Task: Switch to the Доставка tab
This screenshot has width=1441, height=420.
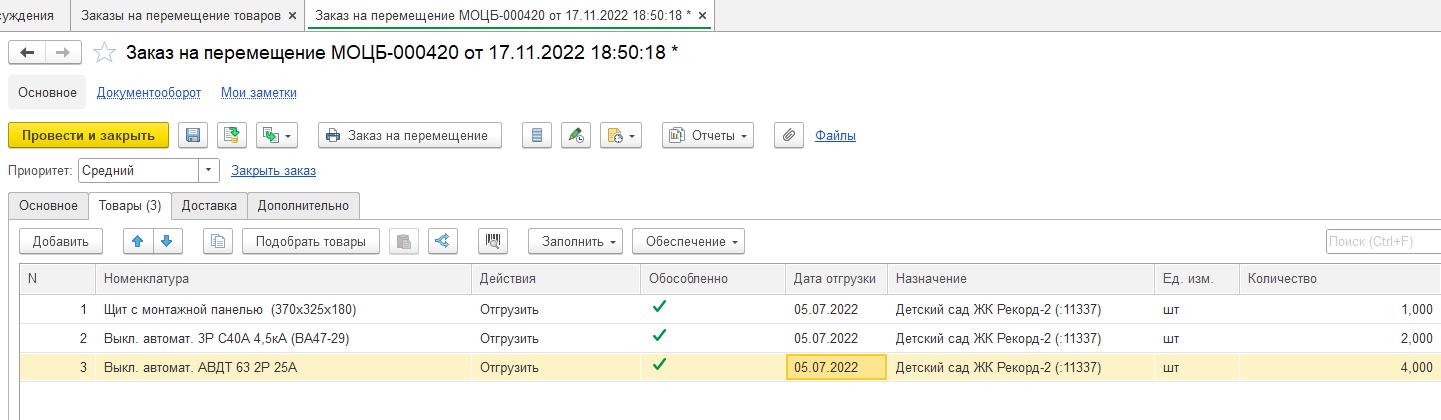Action: pos(209,206)
